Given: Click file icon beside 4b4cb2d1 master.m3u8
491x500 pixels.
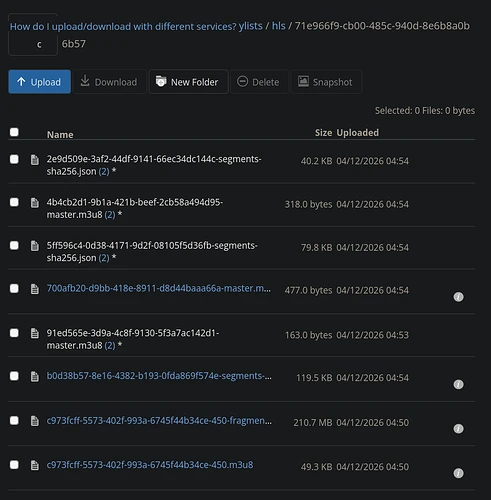Looking at the screenshot, I should tap(35, 203).
